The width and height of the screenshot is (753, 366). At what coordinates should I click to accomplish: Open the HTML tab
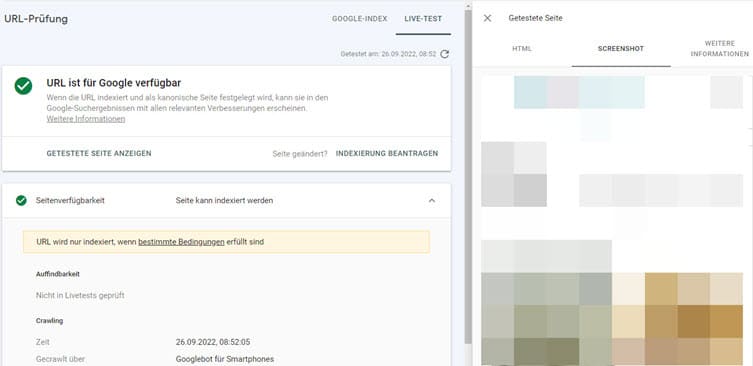coord(522,49)
